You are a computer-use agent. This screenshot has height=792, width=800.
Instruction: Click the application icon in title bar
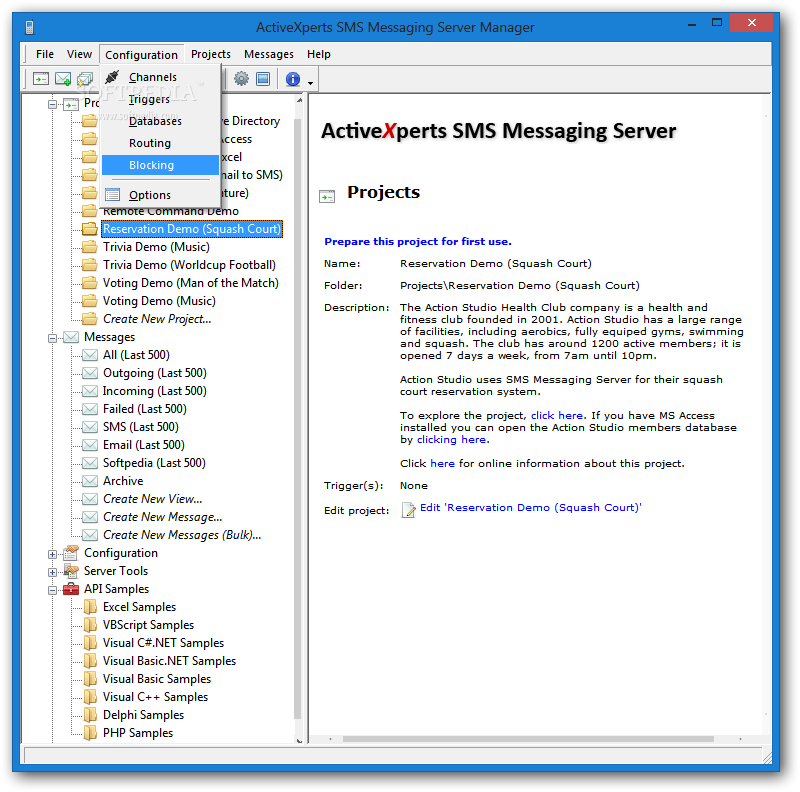30,27
